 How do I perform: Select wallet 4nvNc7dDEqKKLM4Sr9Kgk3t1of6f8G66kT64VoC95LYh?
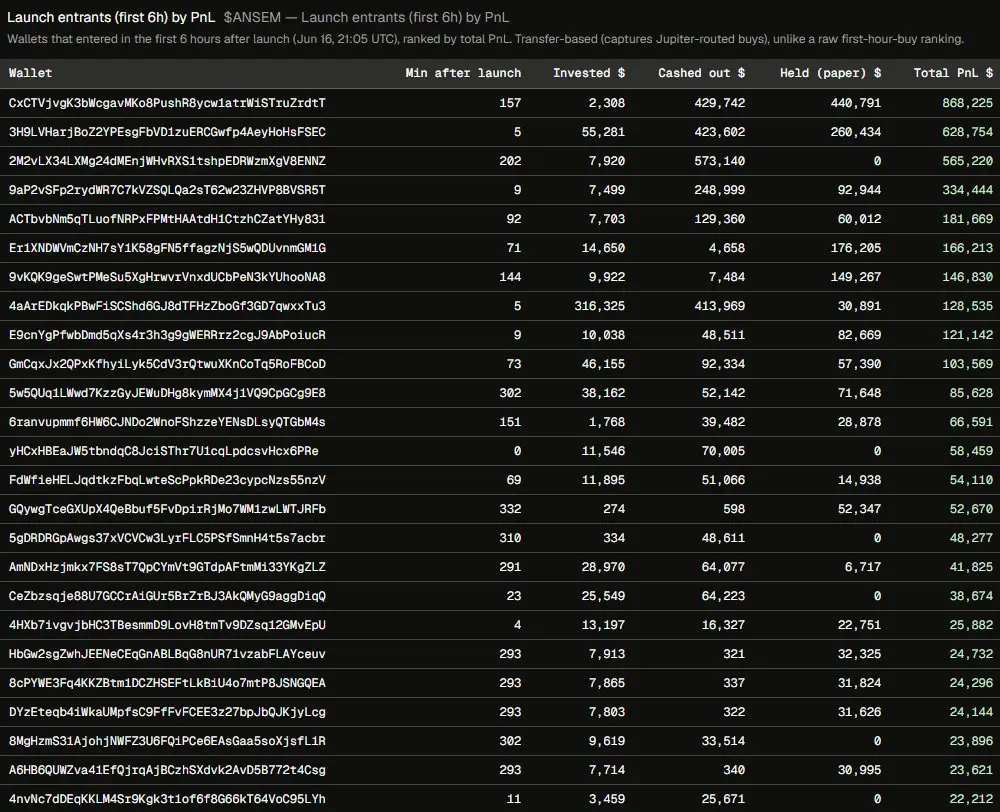(167, 799)
